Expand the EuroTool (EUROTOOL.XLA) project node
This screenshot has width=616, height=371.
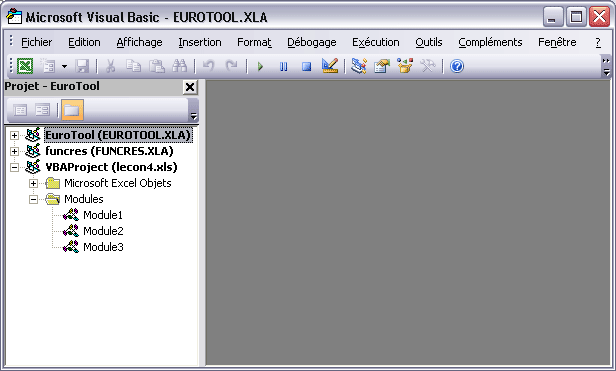(x=15, y=136)
